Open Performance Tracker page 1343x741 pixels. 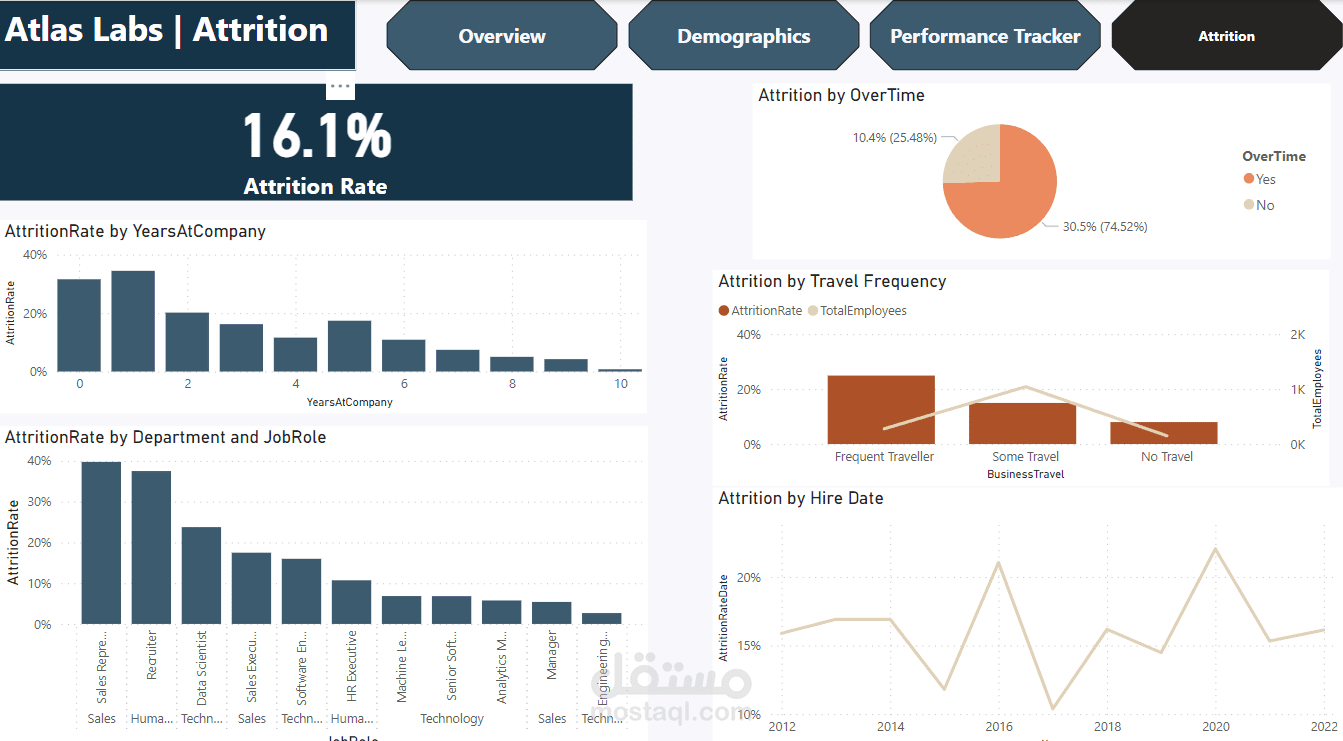(985, 36)
